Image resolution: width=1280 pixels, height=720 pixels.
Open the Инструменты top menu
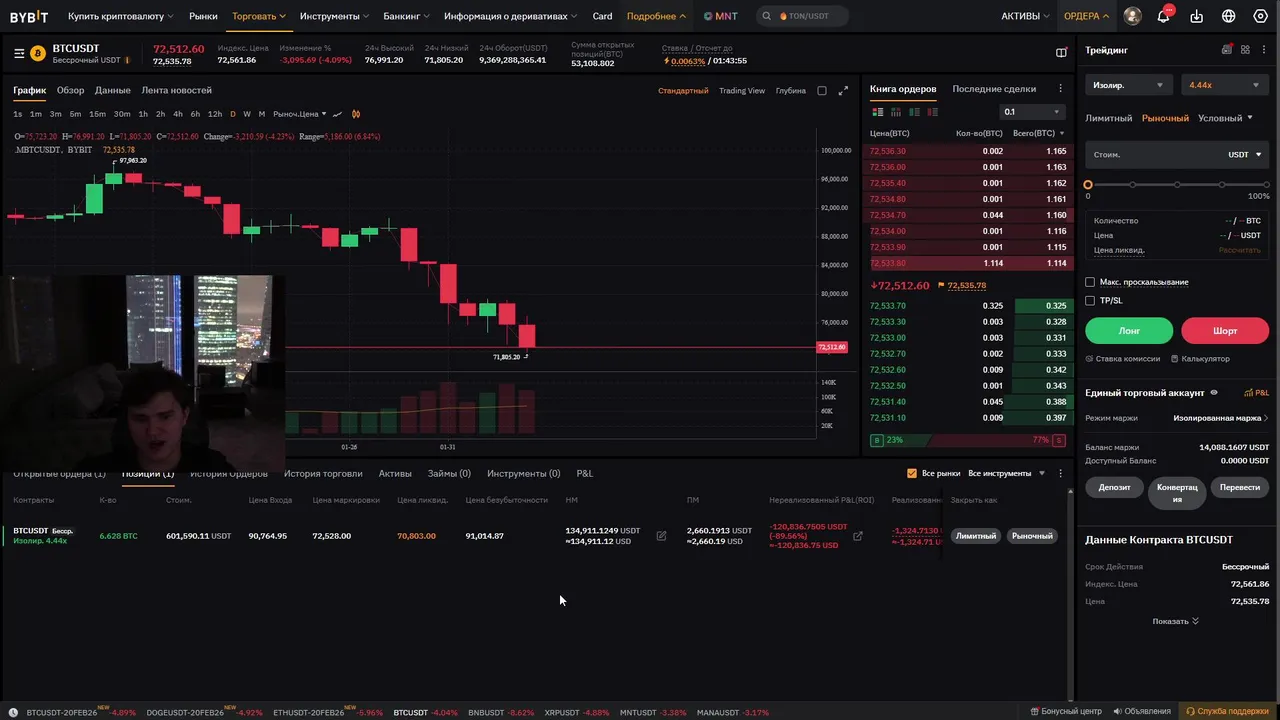click(335, 16)
